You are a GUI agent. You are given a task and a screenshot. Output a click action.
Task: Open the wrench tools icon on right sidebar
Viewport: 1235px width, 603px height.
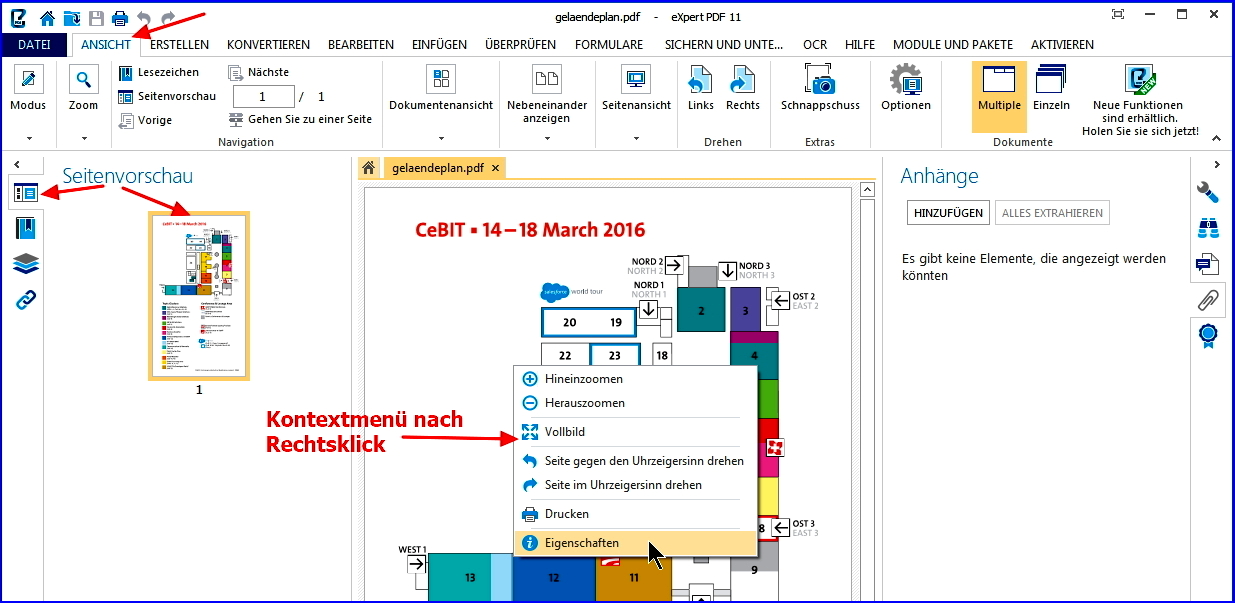tap(1208, 192)
